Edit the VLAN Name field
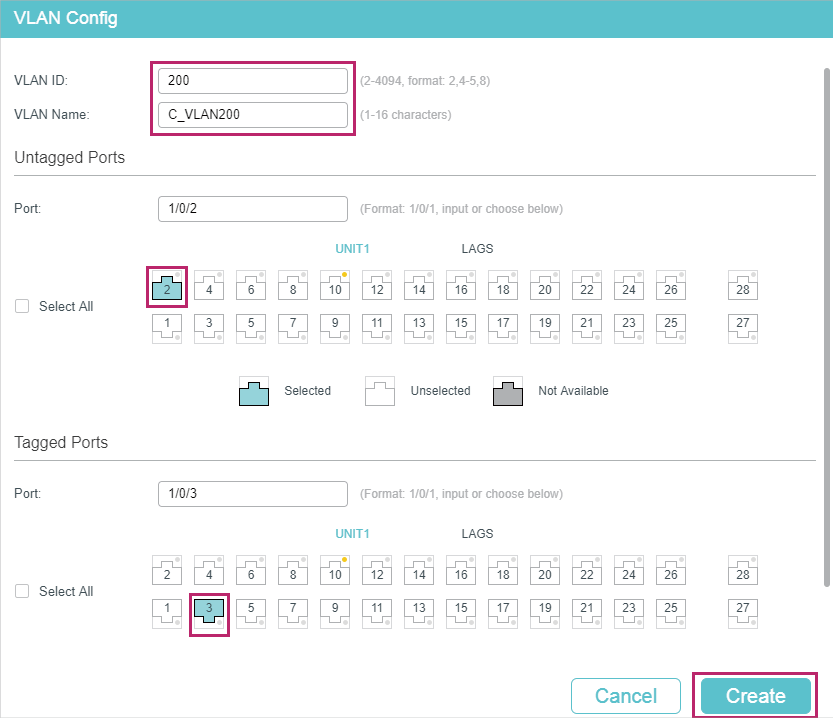 (x=253, y=115)
